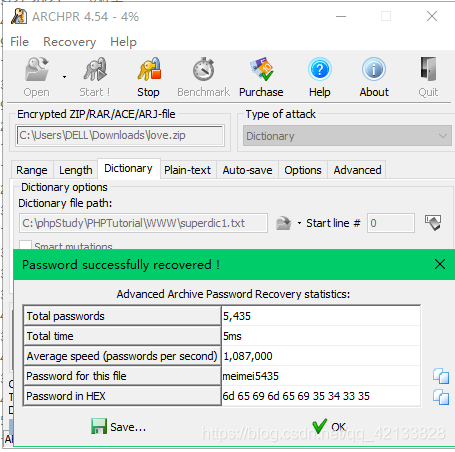Click the Start line # field

pos(391,223)
